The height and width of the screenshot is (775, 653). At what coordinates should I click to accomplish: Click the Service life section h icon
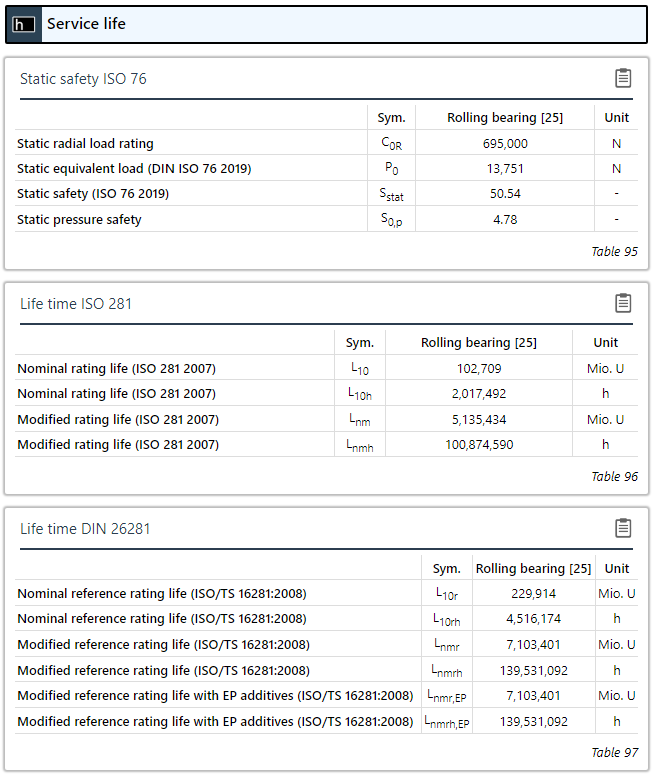(x=23, y=24)
